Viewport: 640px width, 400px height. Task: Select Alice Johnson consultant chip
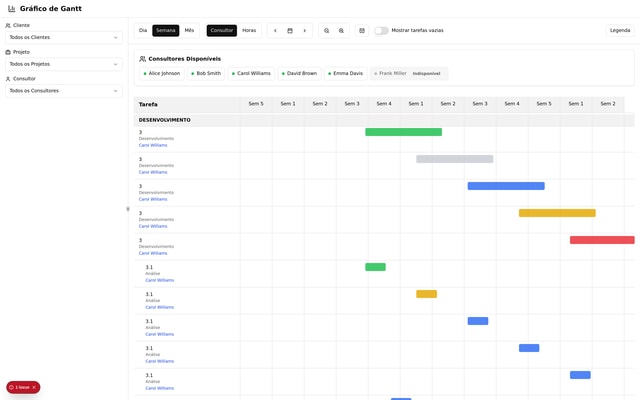pos(162,73)
